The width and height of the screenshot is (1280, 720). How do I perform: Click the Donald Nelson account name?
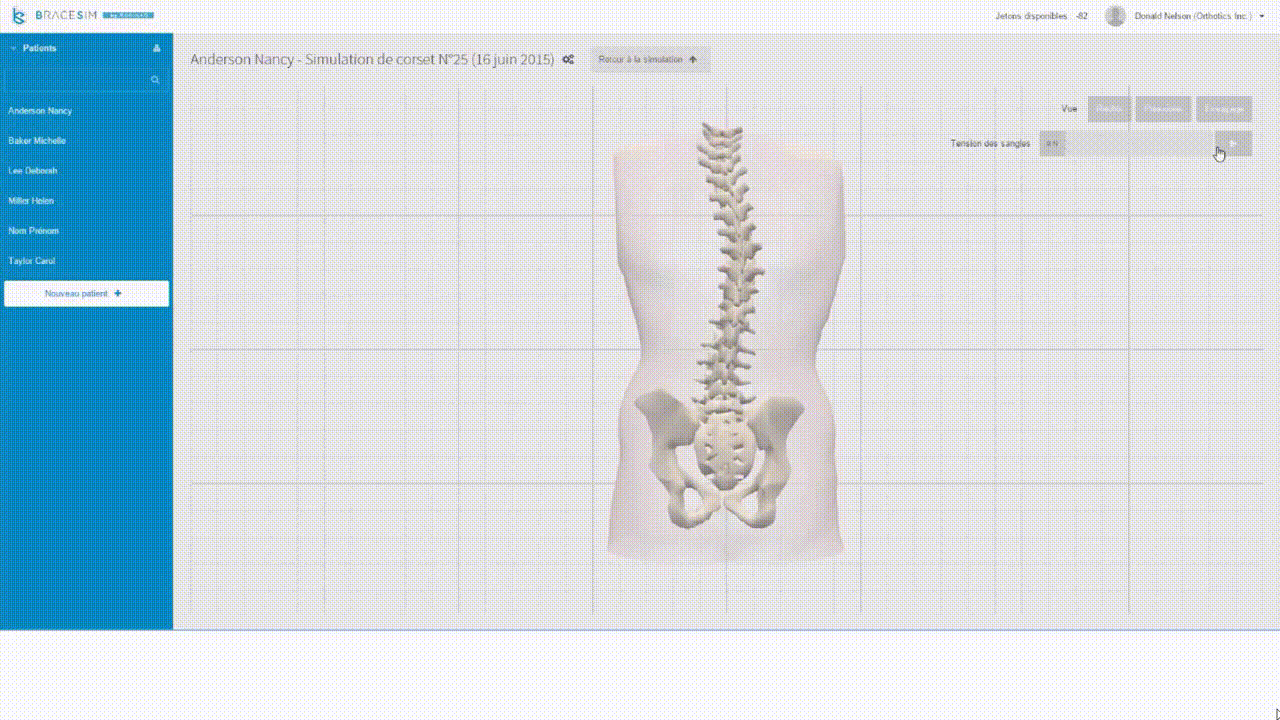1193,16
